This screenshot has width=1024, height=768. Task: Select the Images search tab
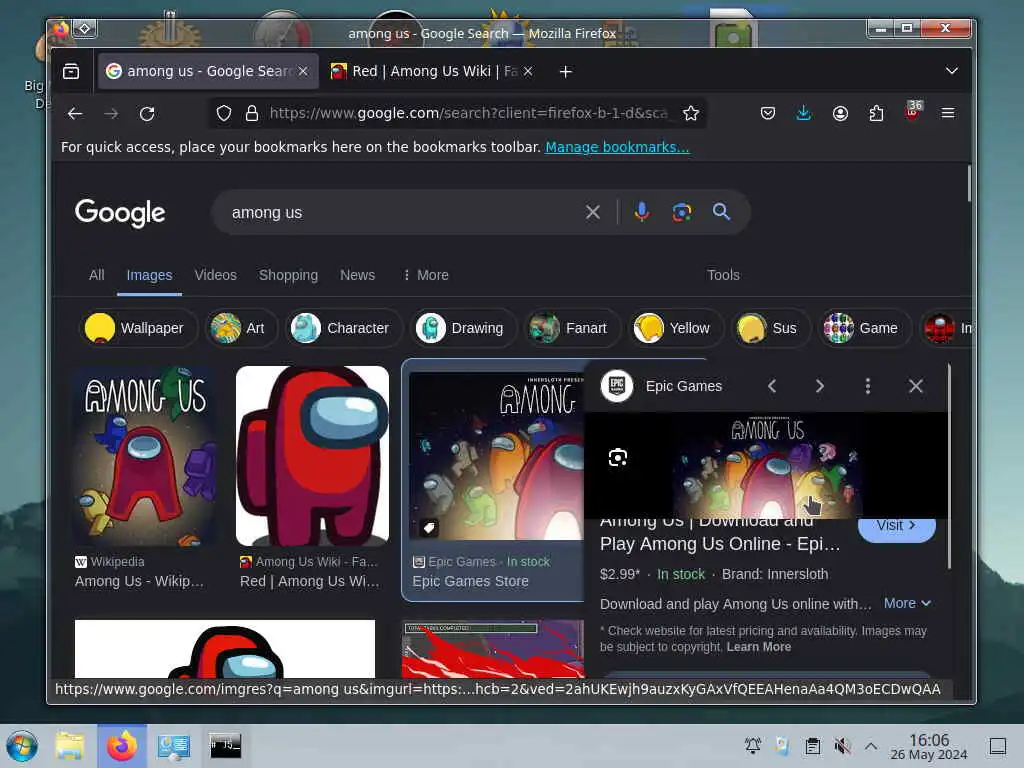[150, 275]
